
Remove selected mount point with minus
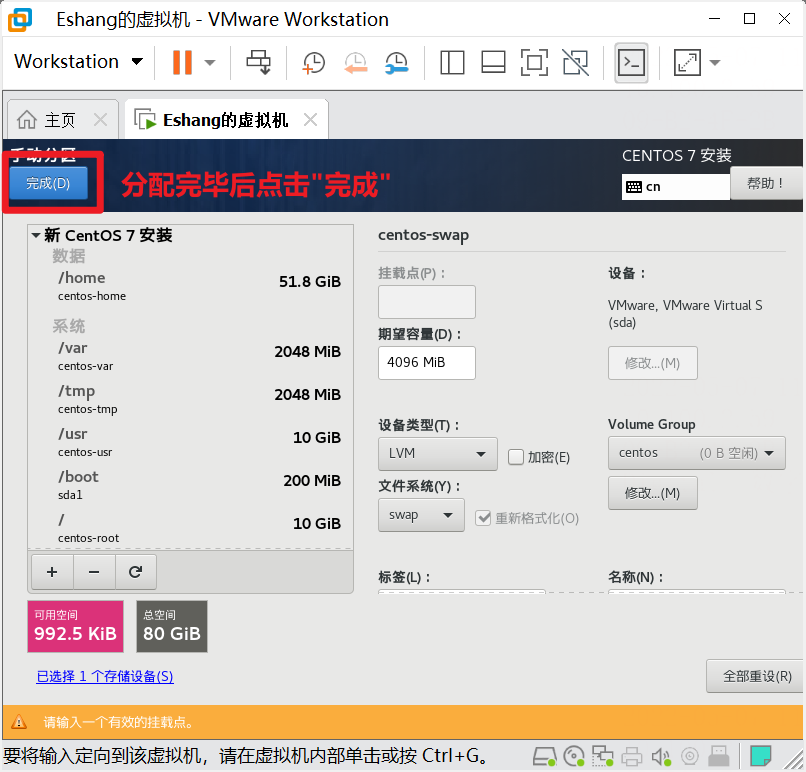point(94,572)
